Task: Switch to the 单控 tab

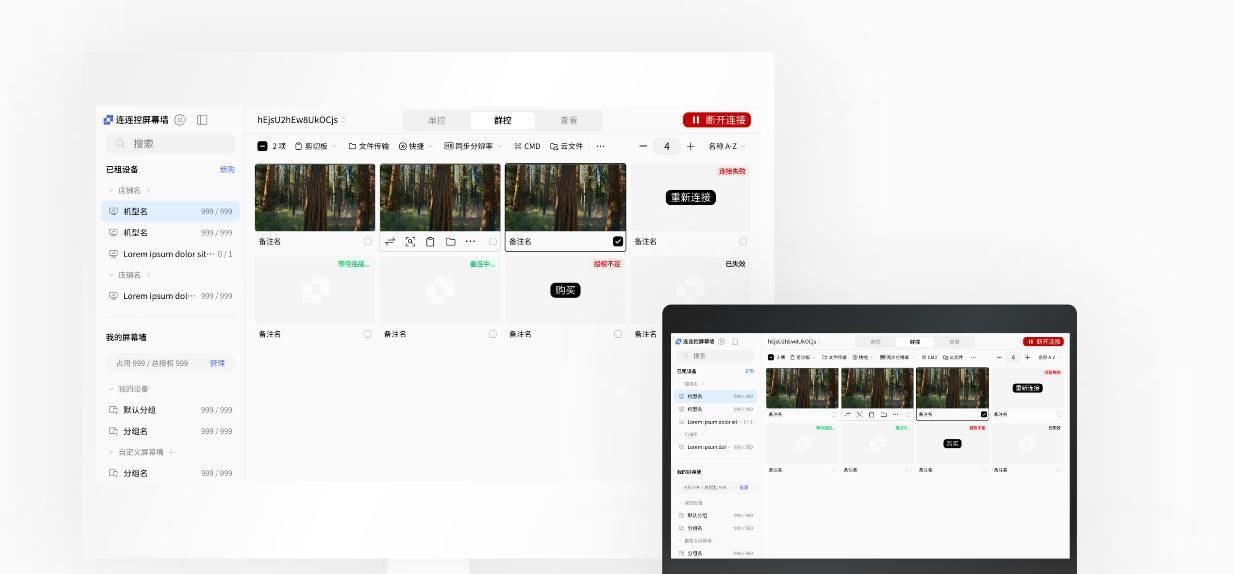Action: click(x=437, y=120)
